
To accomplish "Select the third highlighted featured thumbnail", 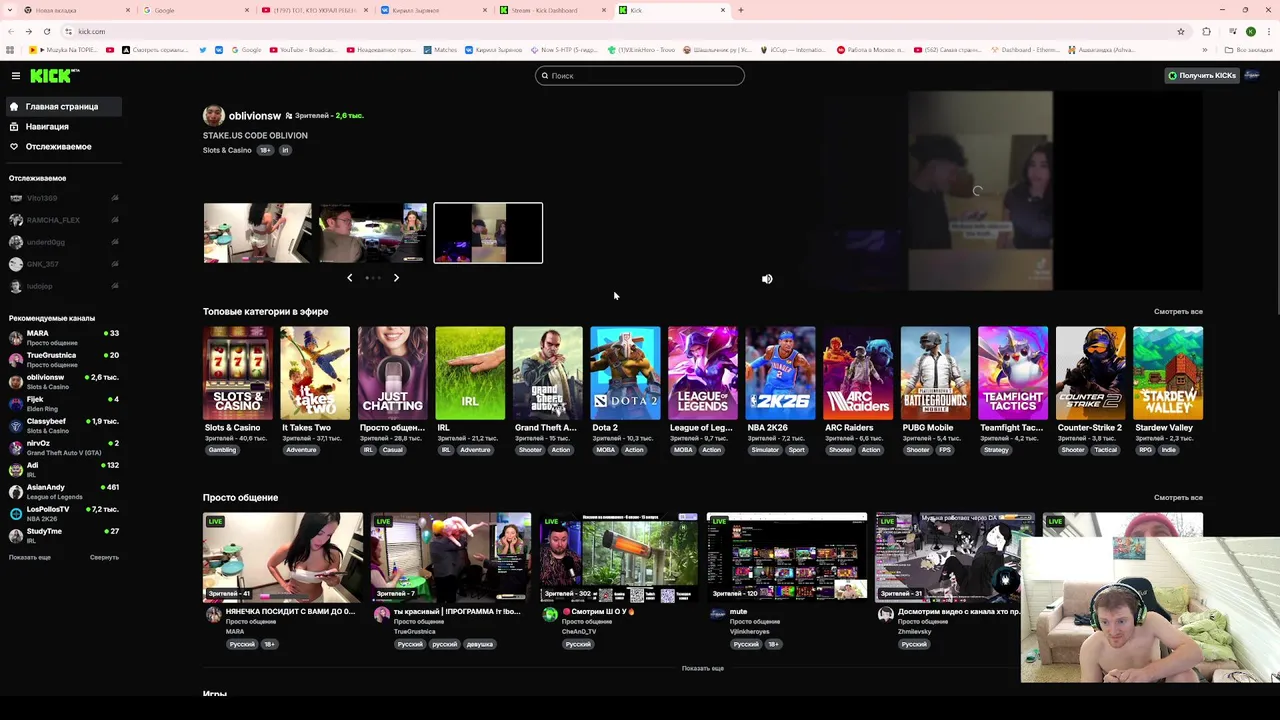I will click(x=488, y=233).
